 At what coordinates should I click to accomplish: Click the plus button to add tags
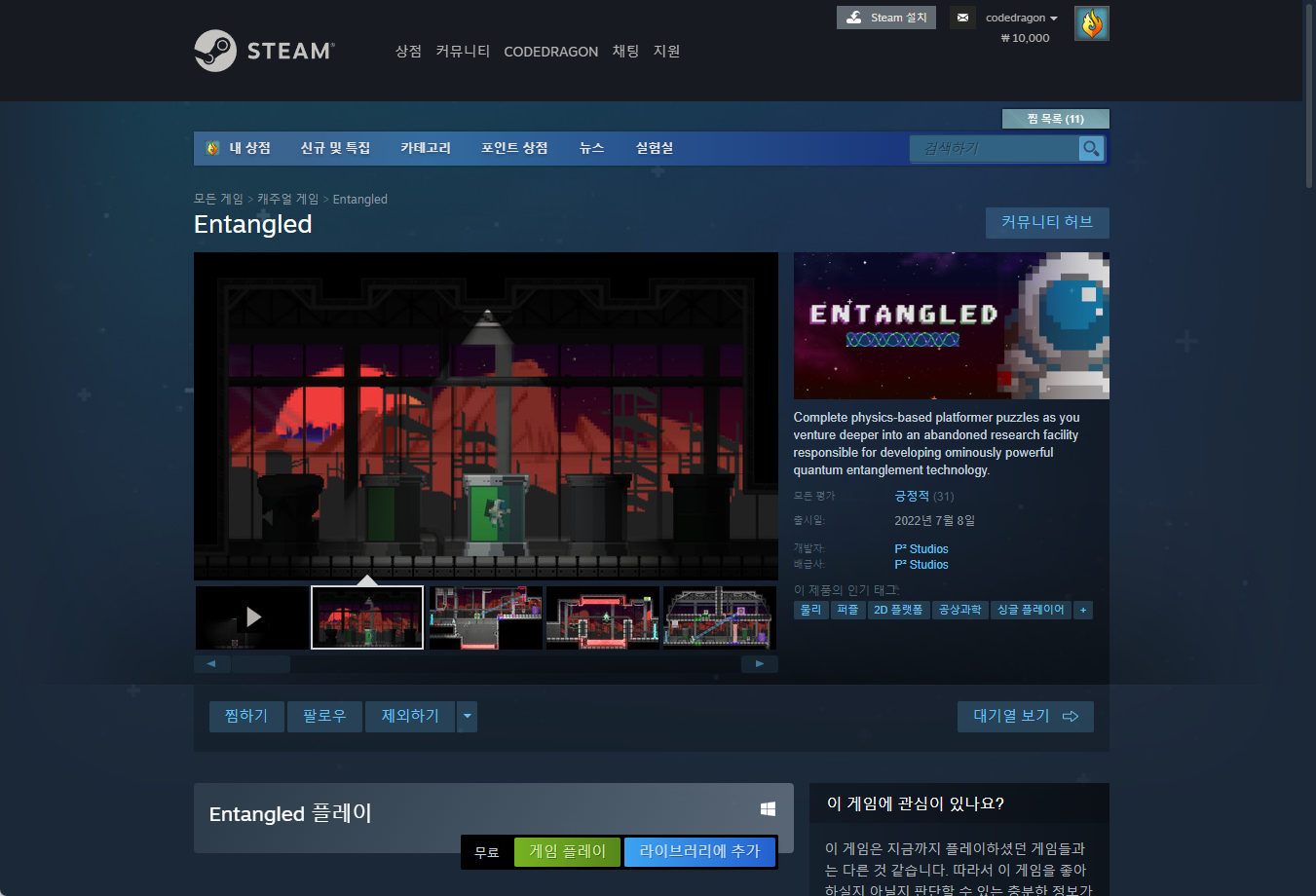tap(1082, 610)
